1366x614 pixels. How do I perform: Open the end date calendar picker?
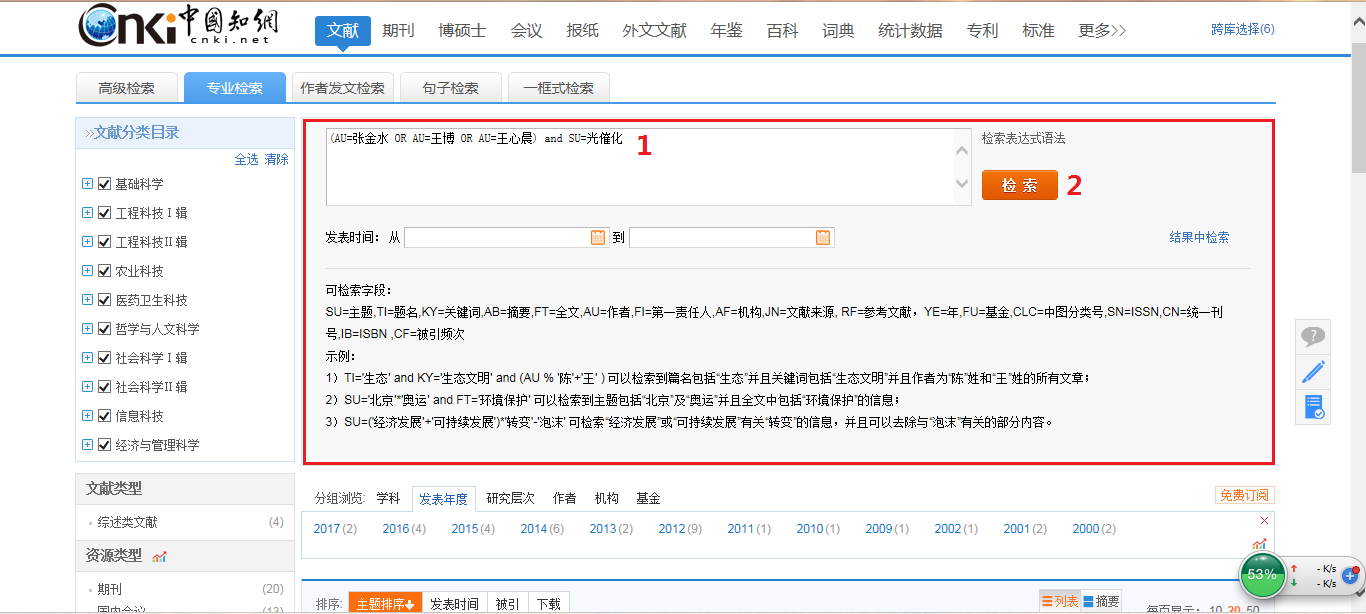tap(822, 238)
